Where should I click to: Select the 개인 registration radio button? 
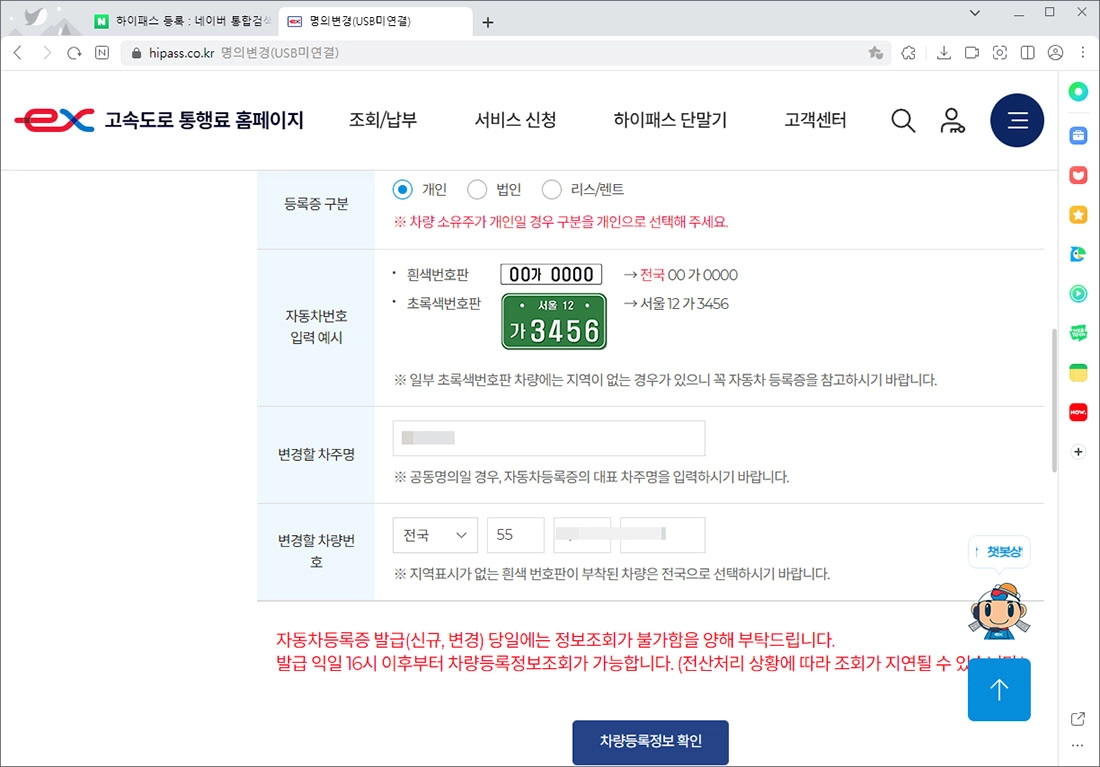[x=403, y=189]
